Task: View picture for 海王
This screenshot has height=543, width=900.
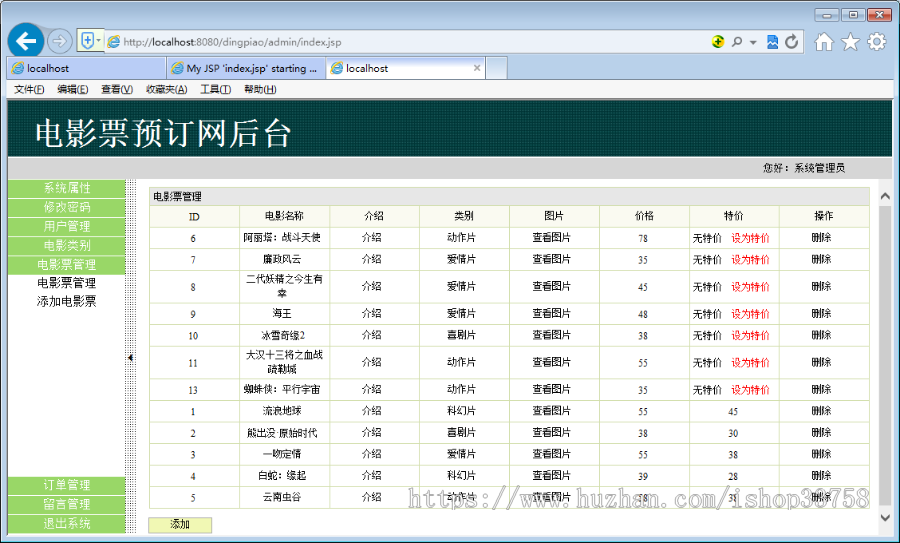Action: point(552,313)
